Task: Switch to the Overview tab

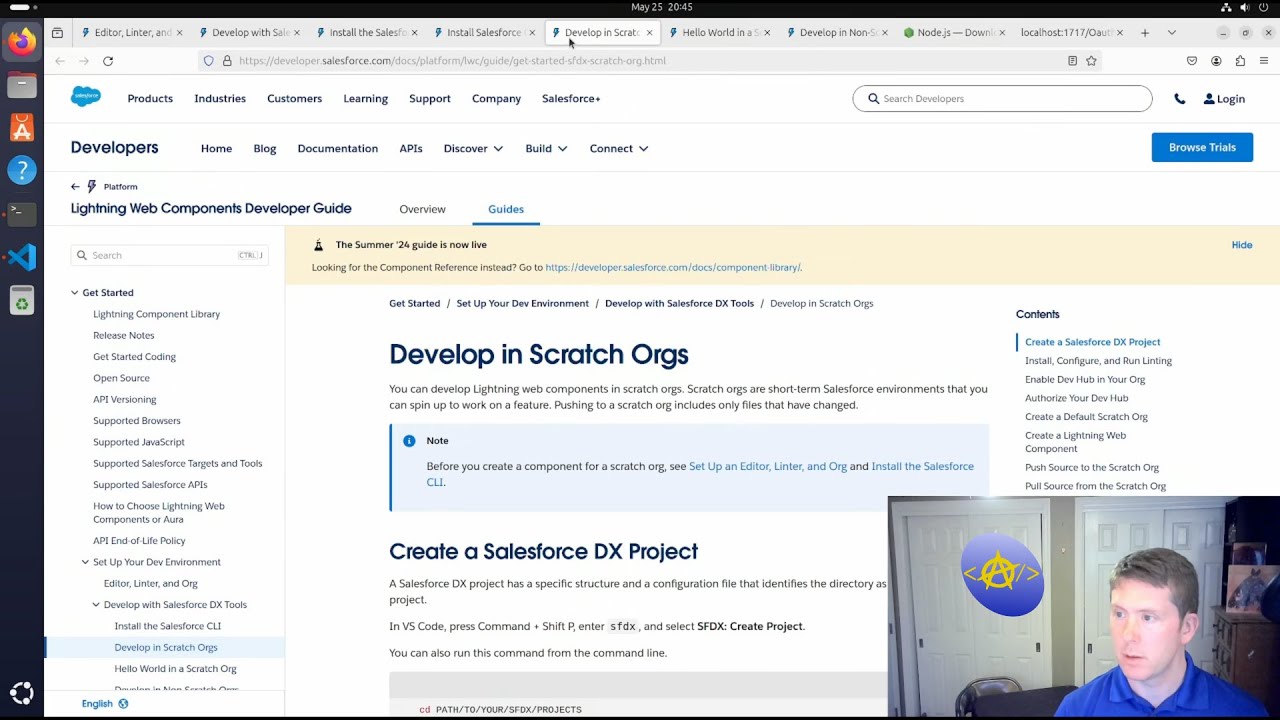Action: (422, 209)
